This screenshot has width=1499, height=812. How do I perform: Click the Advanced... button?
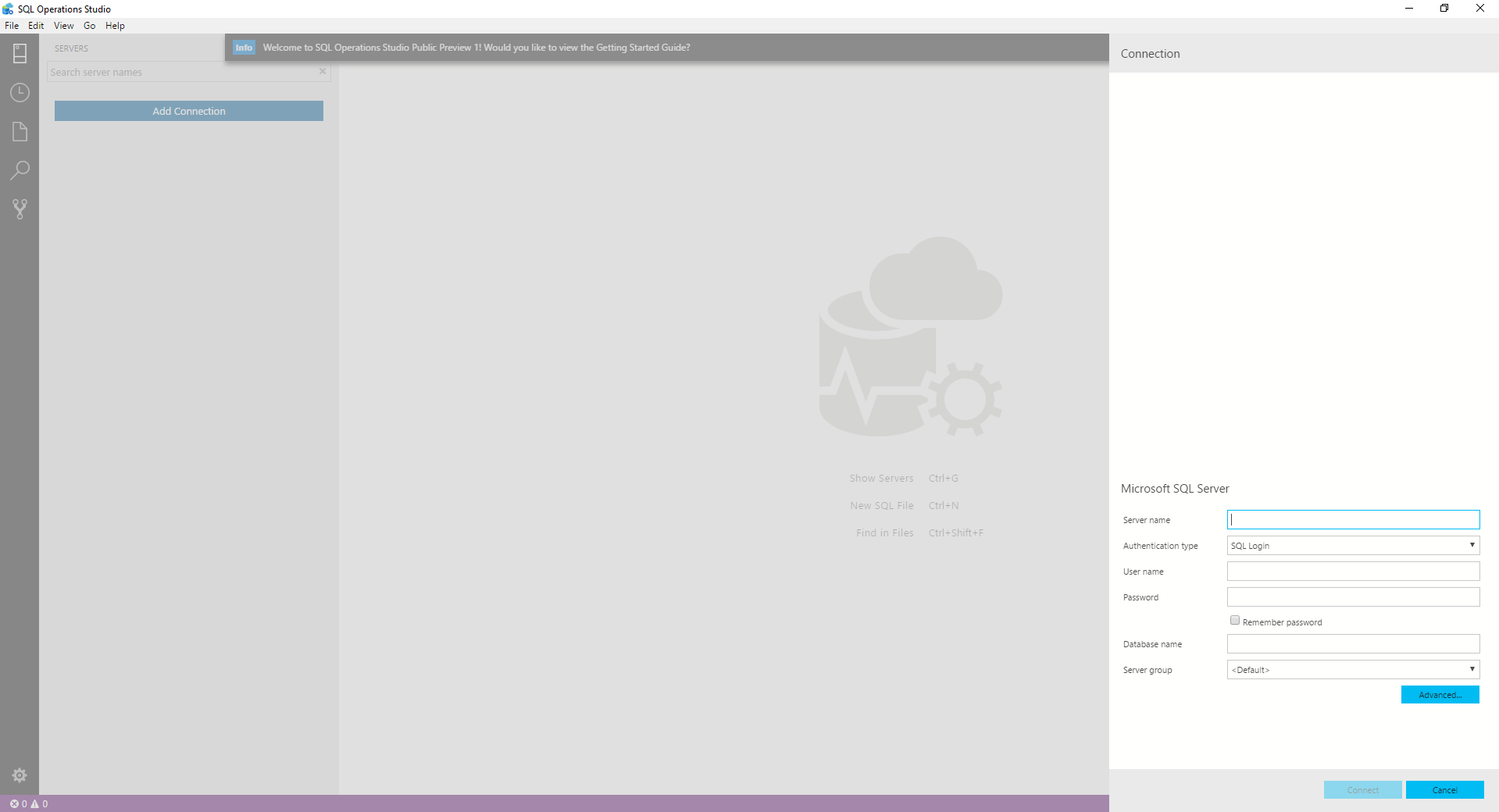tap(1440, 695)
